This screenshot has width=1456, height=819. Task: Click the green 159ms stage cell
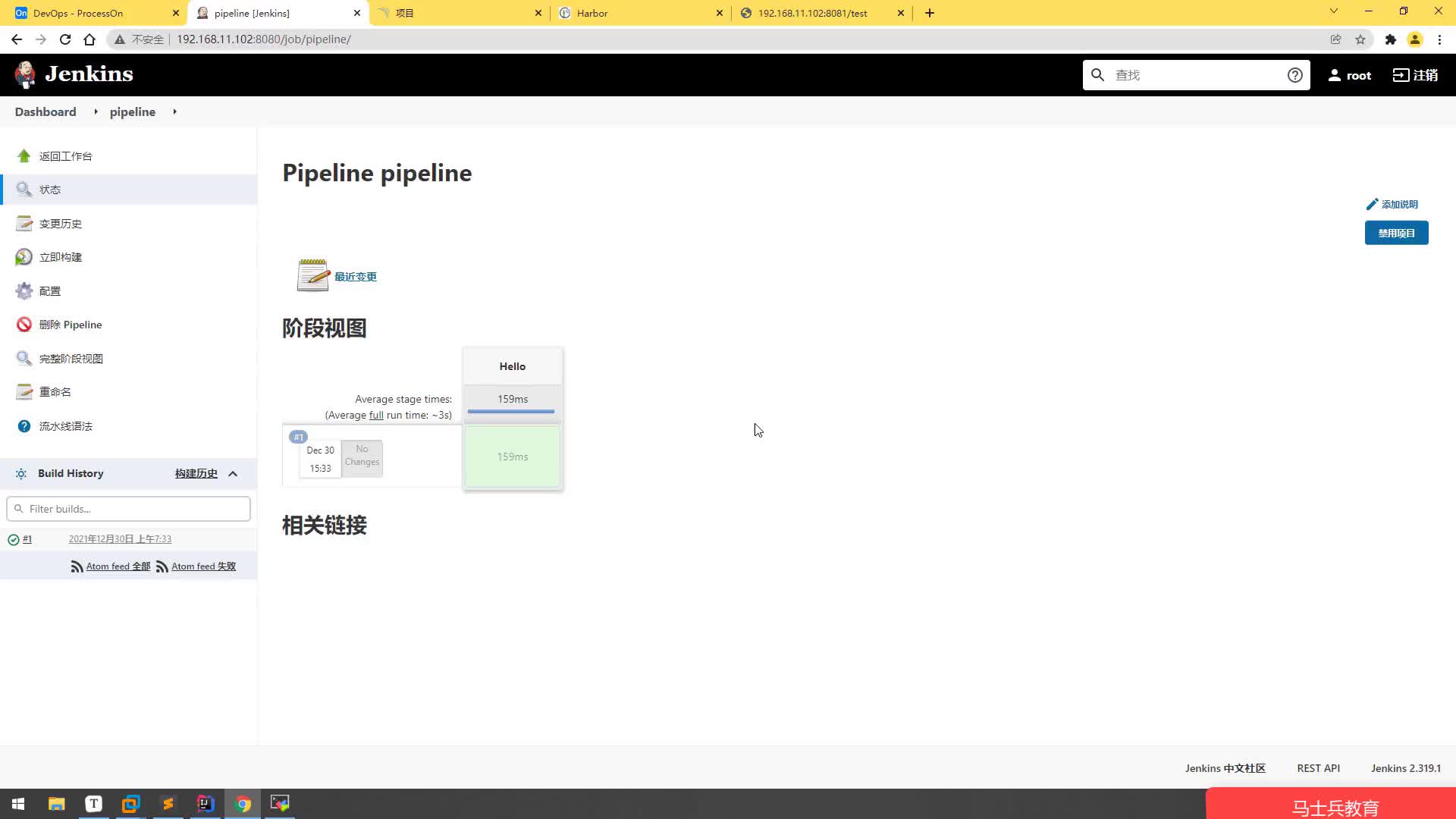pos(513,457)
